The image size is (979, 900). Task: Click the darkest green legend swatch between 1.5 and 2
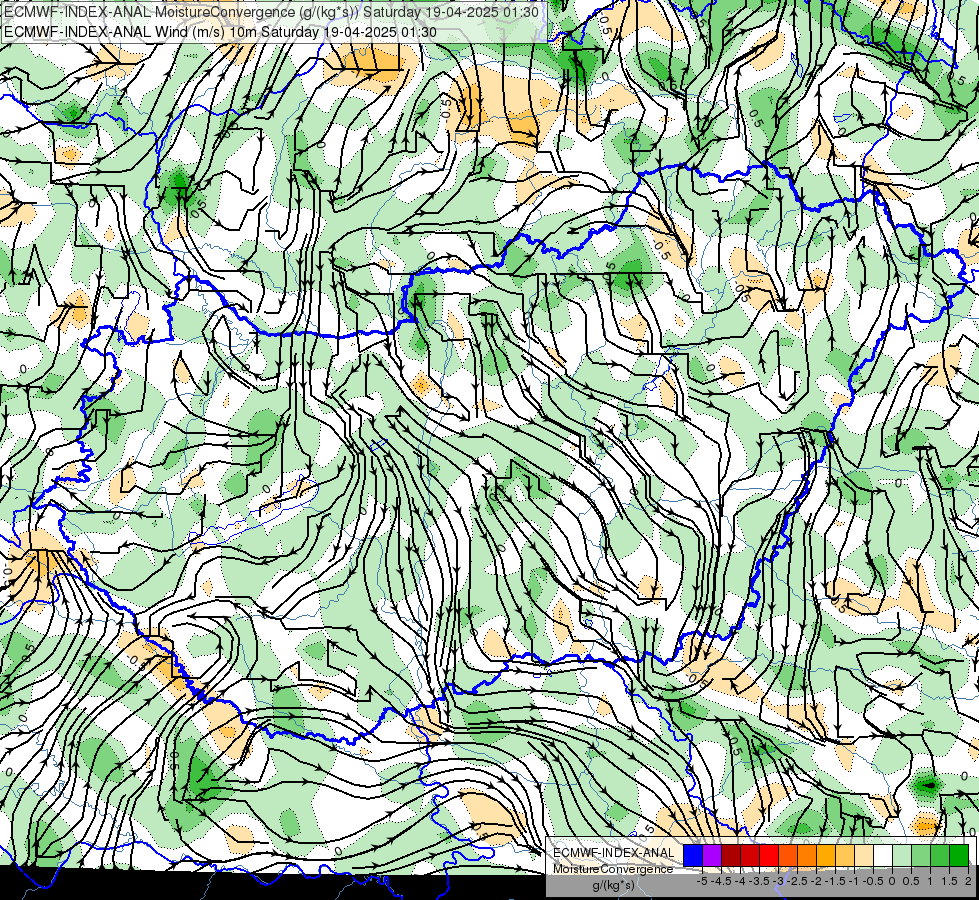click(x=959, y=855)
